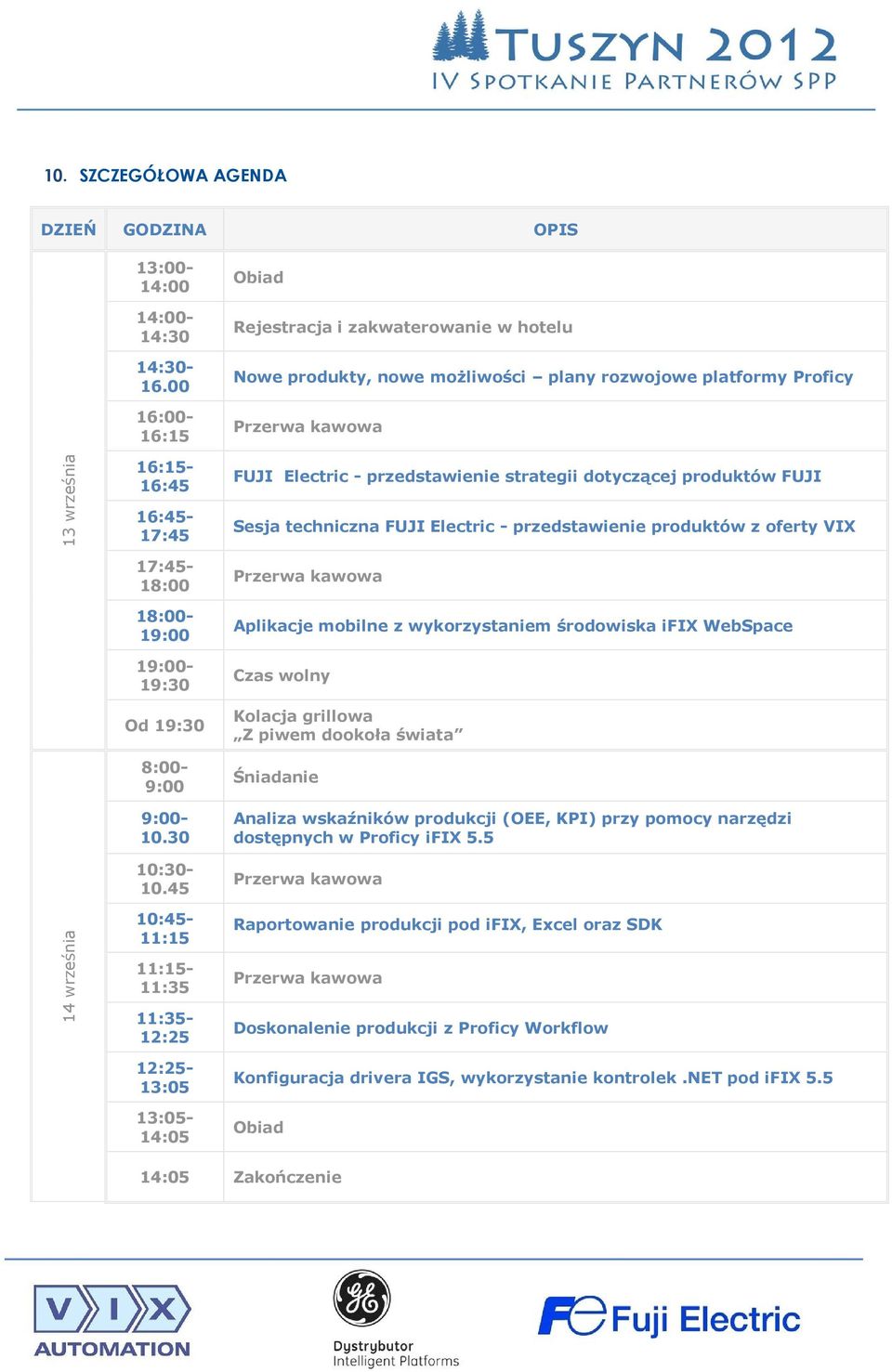Click the Fuji Electric logo
This screenshot has width=892, height=1372.
[669, 1317]
